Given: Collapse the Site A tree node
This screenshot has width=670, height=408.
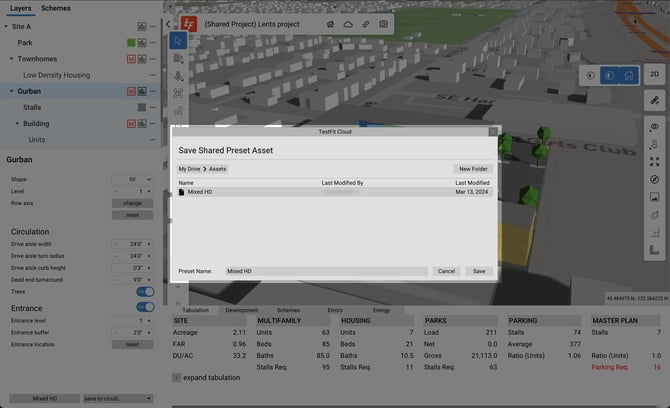Looking at the screenshot, I should pyautogui.click(x=6, y=26).
